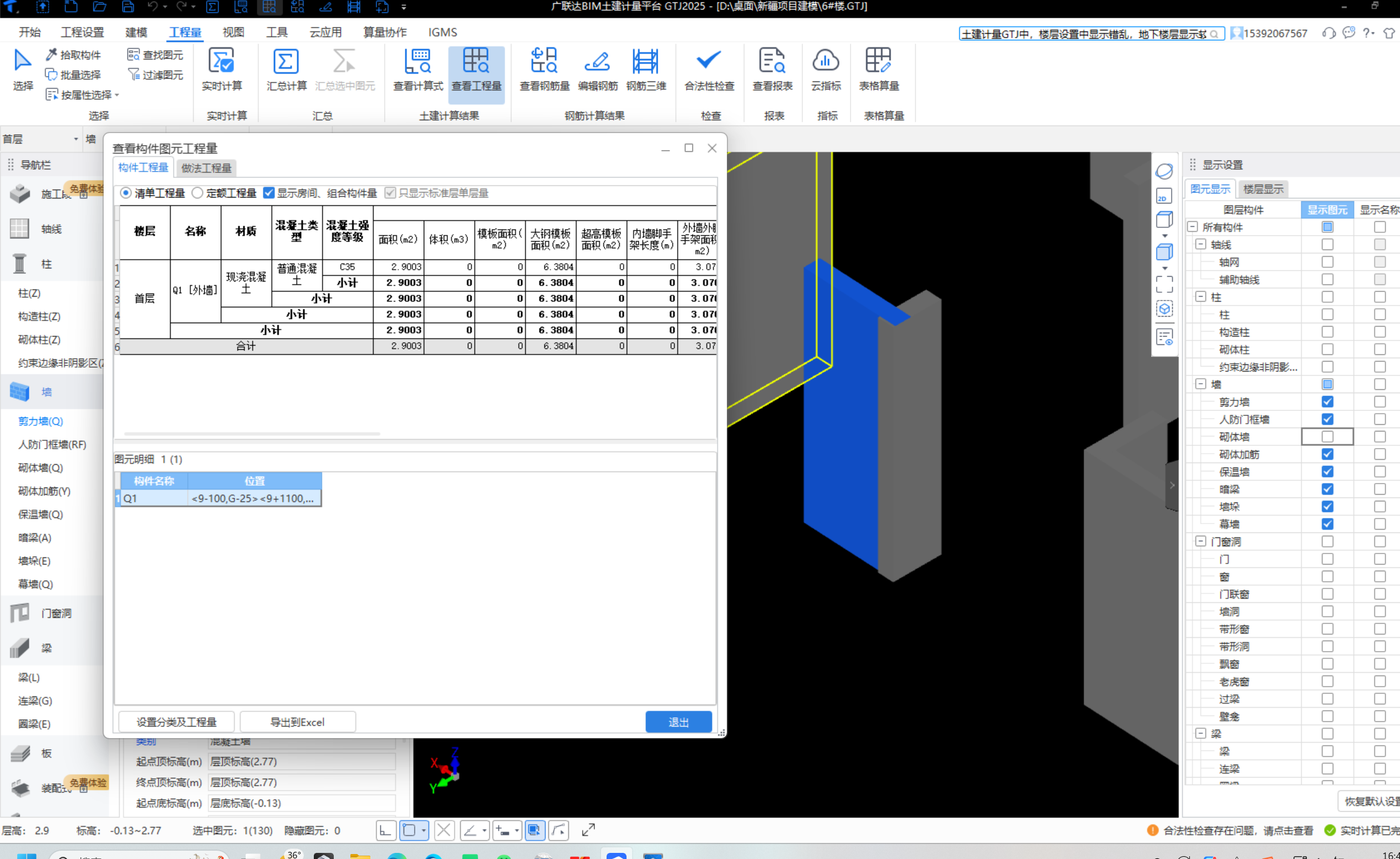Viewport: 1400px width, 859px height.
Task: Select 编辑钢筋 edit rebar tool
Action: coord(597,70)
